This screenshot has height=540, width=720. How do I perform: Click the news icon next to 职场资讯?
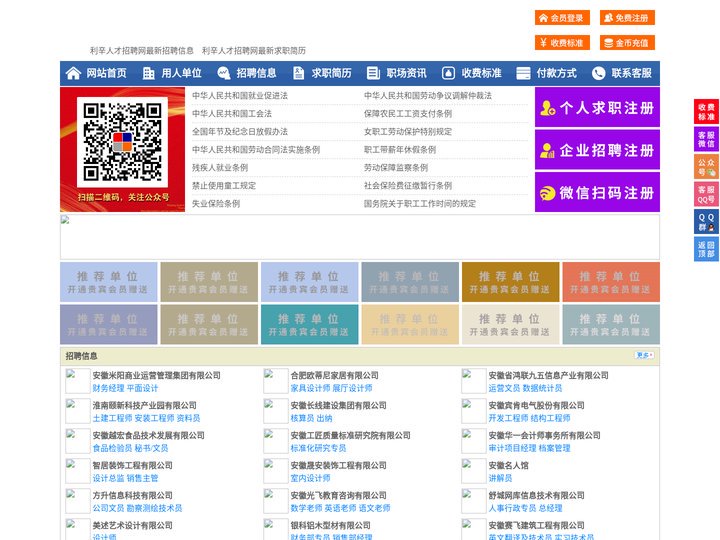373,73
